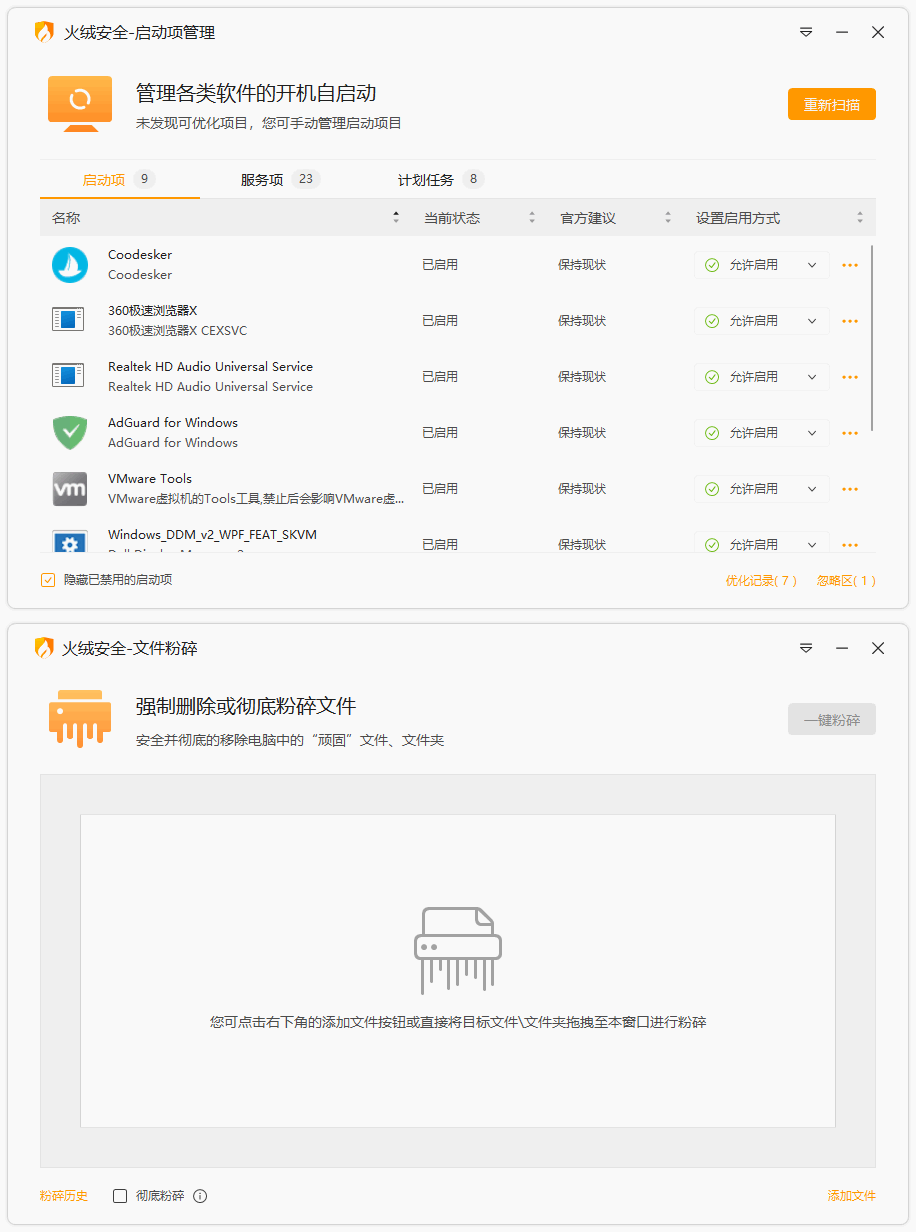The height and width of the screenshot is (1232, 916).
Task: Open the 允许启用 dropdown for Realtek HD Audio
Action: pos(762,377)
